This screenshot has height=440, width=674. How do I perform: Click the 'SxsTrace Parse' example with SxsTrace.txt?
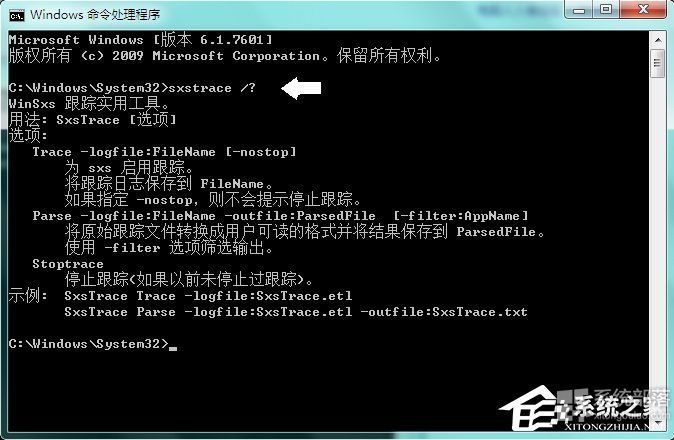pos(296,312)
